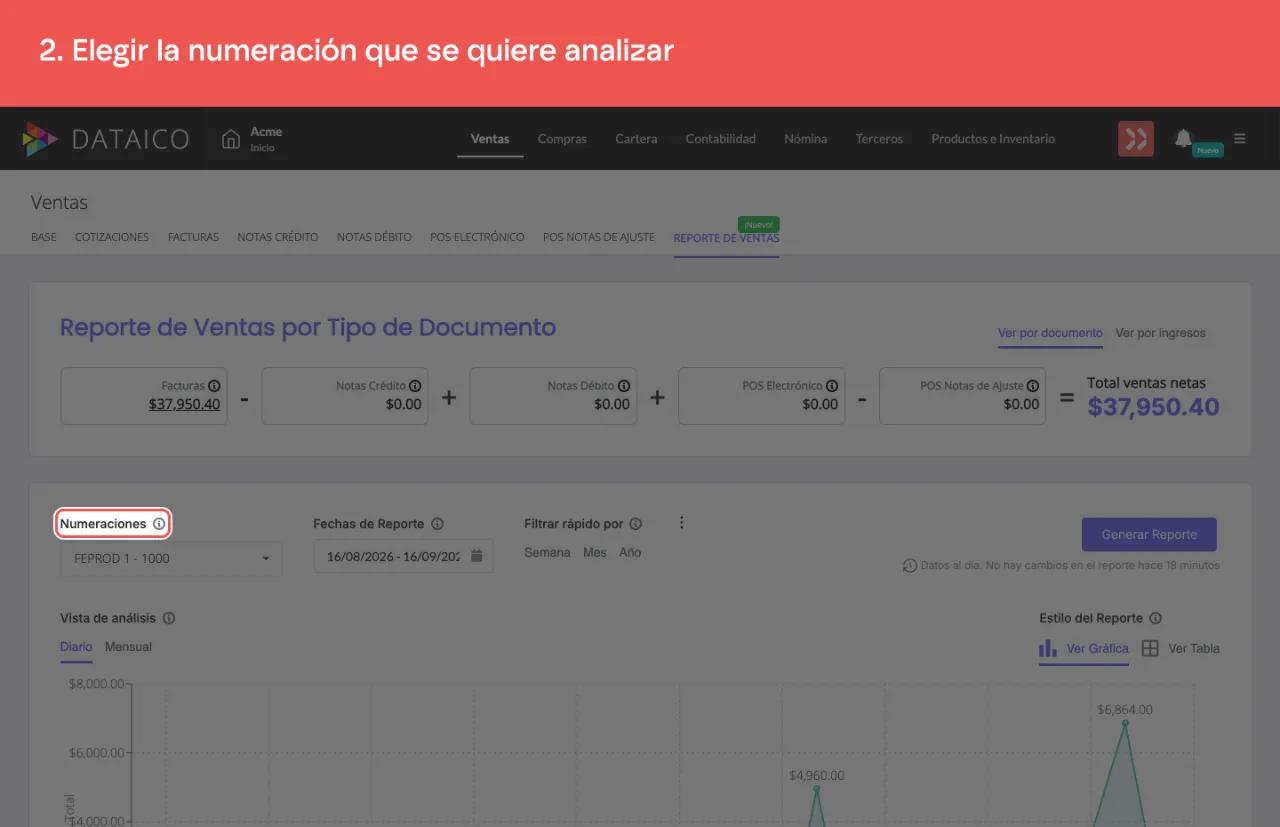
Task: Open the notifications bell
Action: (x=1183, y=138)
